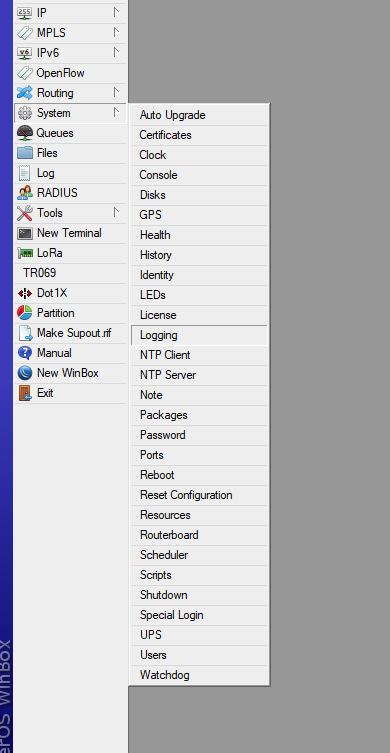Select LEDs in System submenu
The width and height of the screenshot is (390, 753).
point(199,295)
